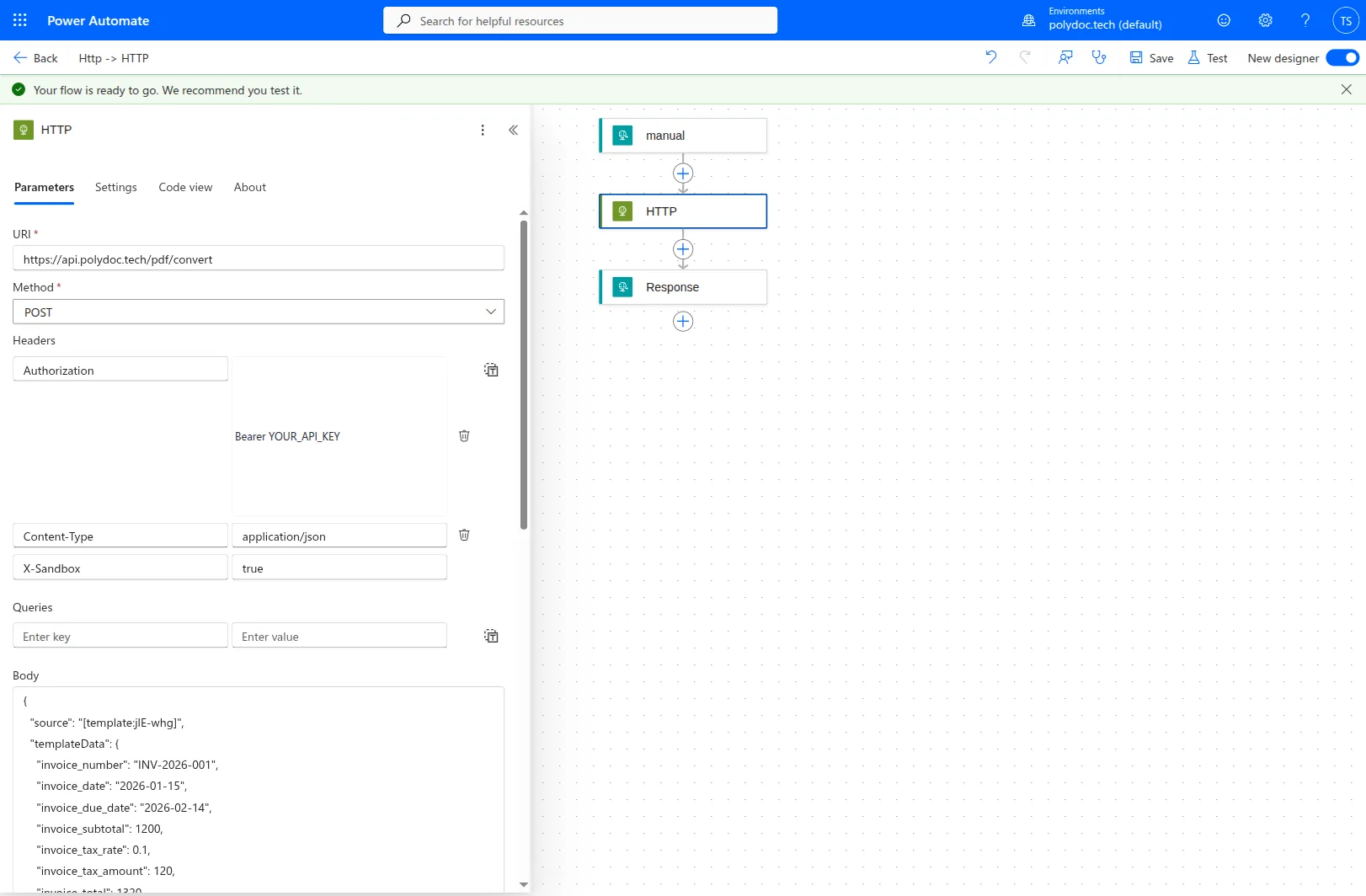Switch Headers to text mode icon
1366x896 pixels.
click(491, 370)
